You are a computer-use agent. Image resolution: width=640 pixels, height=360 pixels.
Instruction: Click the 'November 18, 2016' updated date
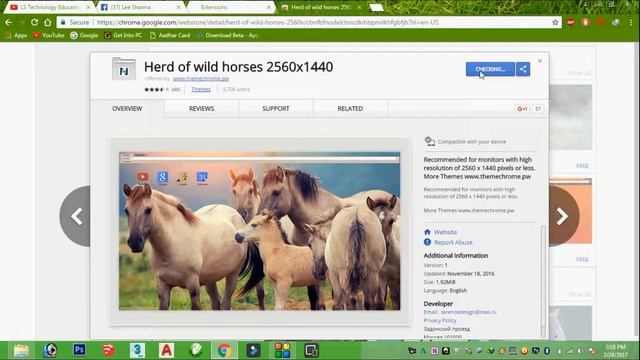click(x=471, y=273)
